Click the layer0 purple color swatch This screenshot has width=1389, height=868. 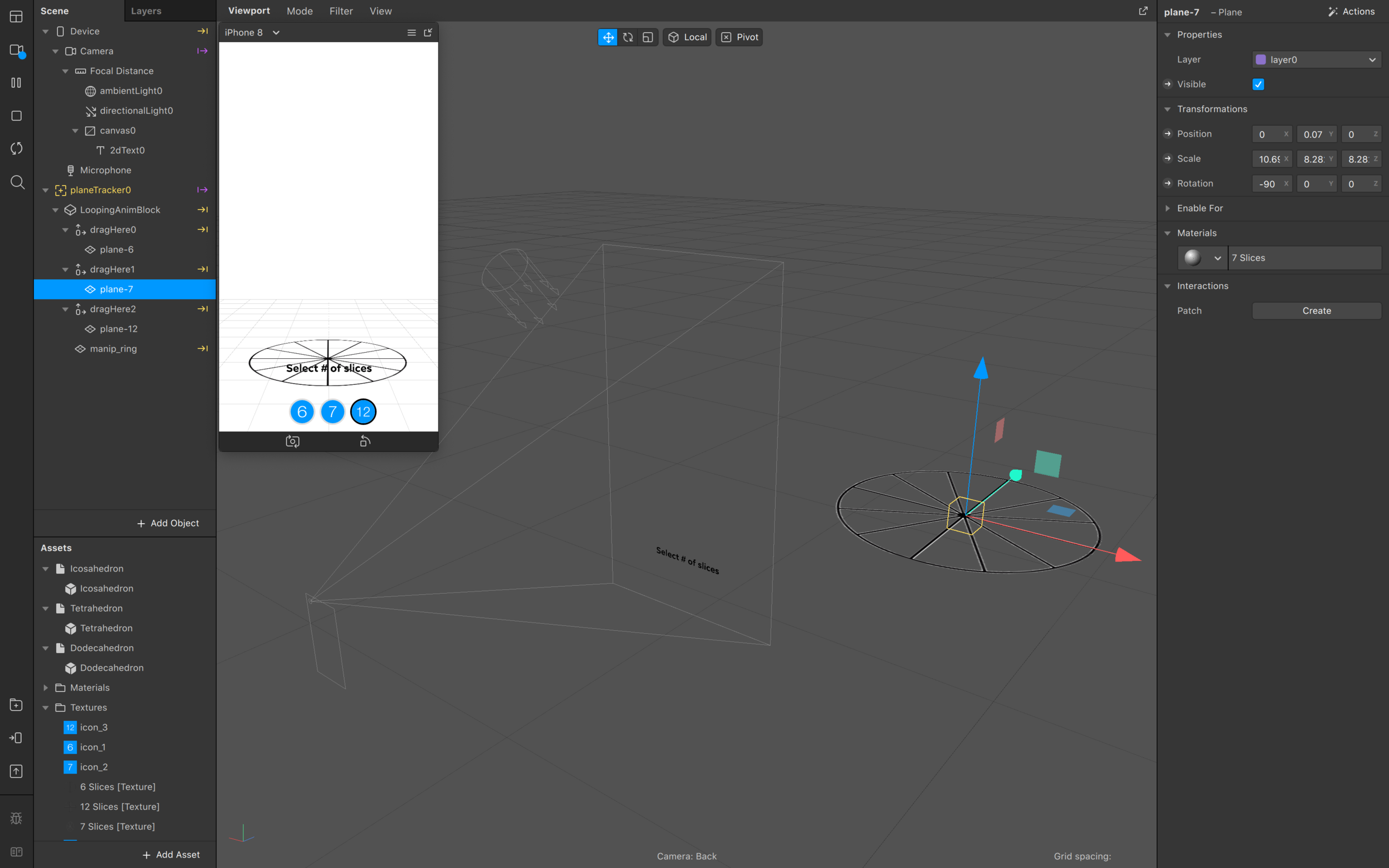(1261, 60)
